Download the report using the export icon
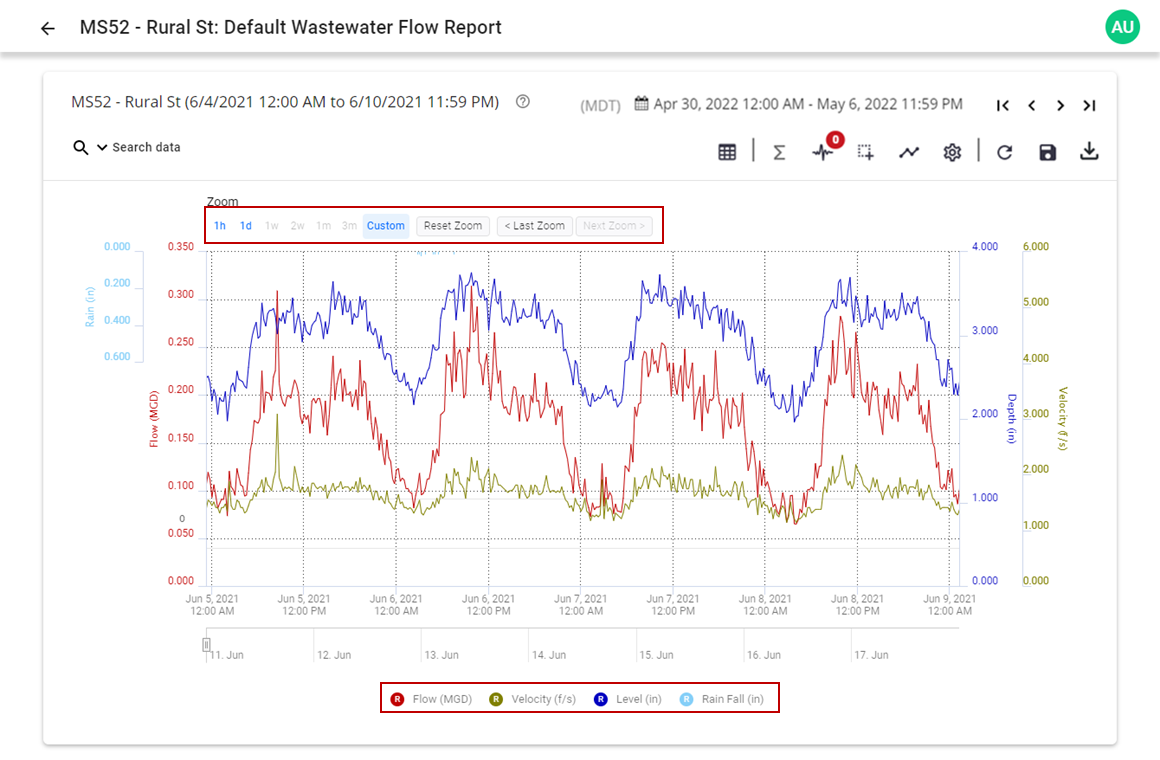1160x760 pixels. (x=1089, y=150)
